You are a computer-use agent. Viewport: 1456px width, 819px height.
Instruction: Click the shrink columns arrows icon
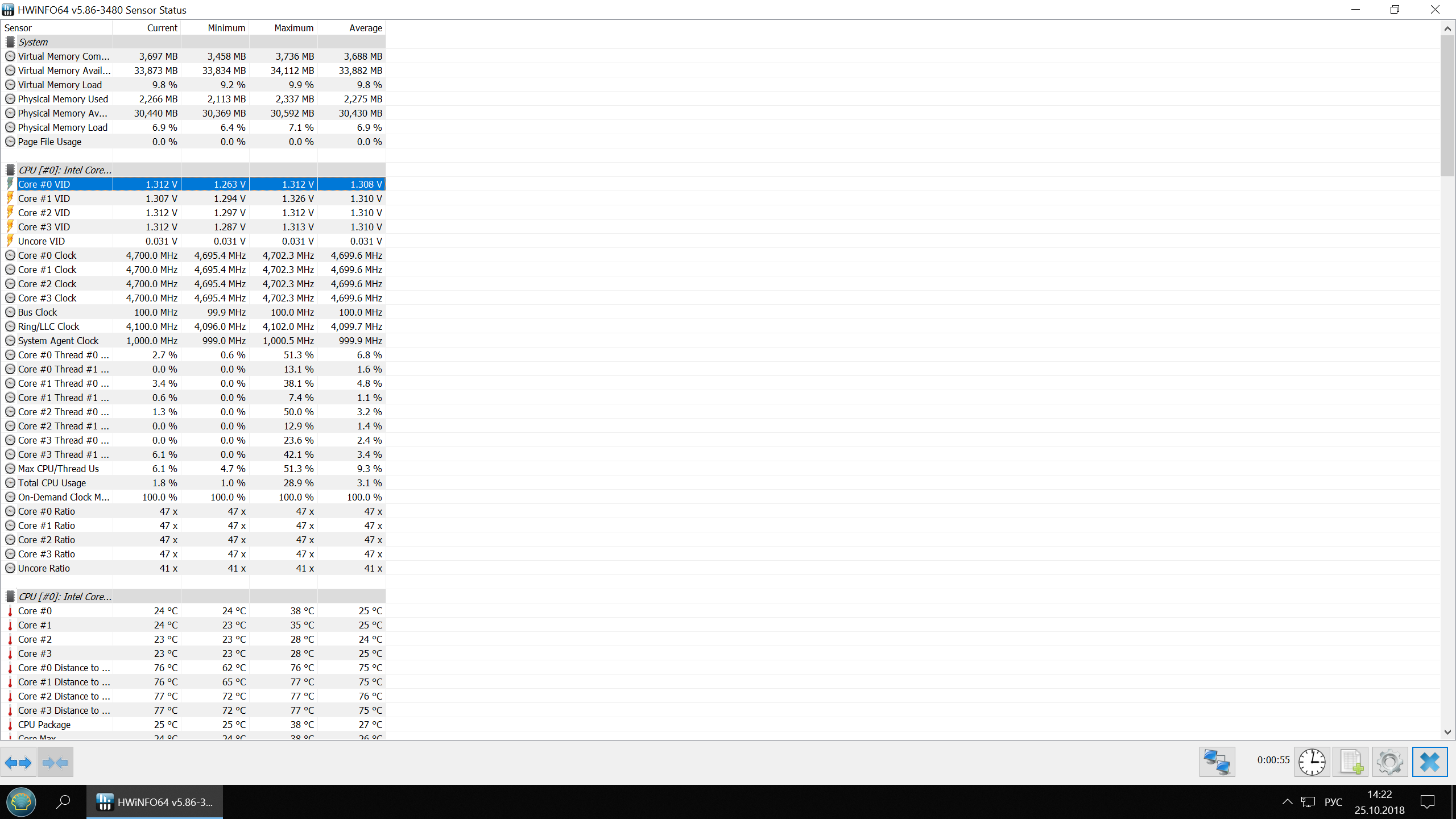tap(55, 762)
